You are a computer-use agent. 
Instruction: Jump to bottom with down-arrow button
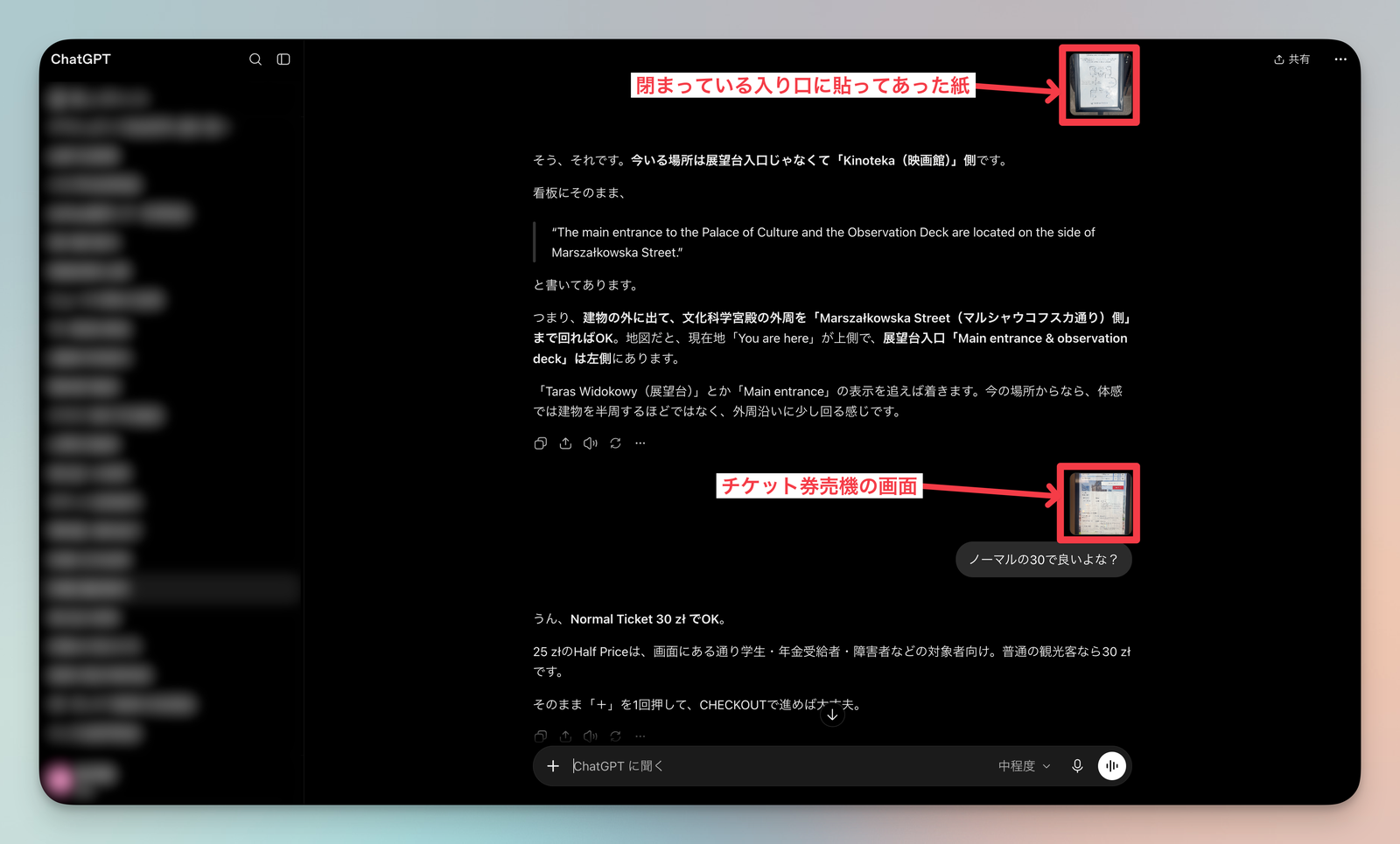[x=832, y=715]
